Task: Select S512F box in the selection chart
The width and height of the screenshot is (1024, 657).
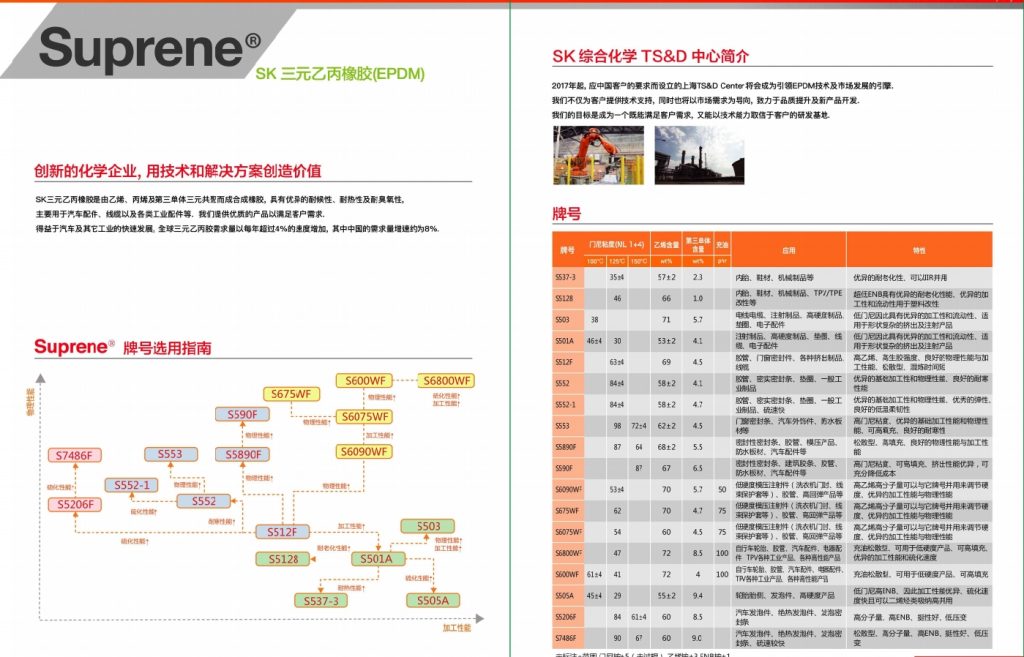Action: (x=282, y=532)
